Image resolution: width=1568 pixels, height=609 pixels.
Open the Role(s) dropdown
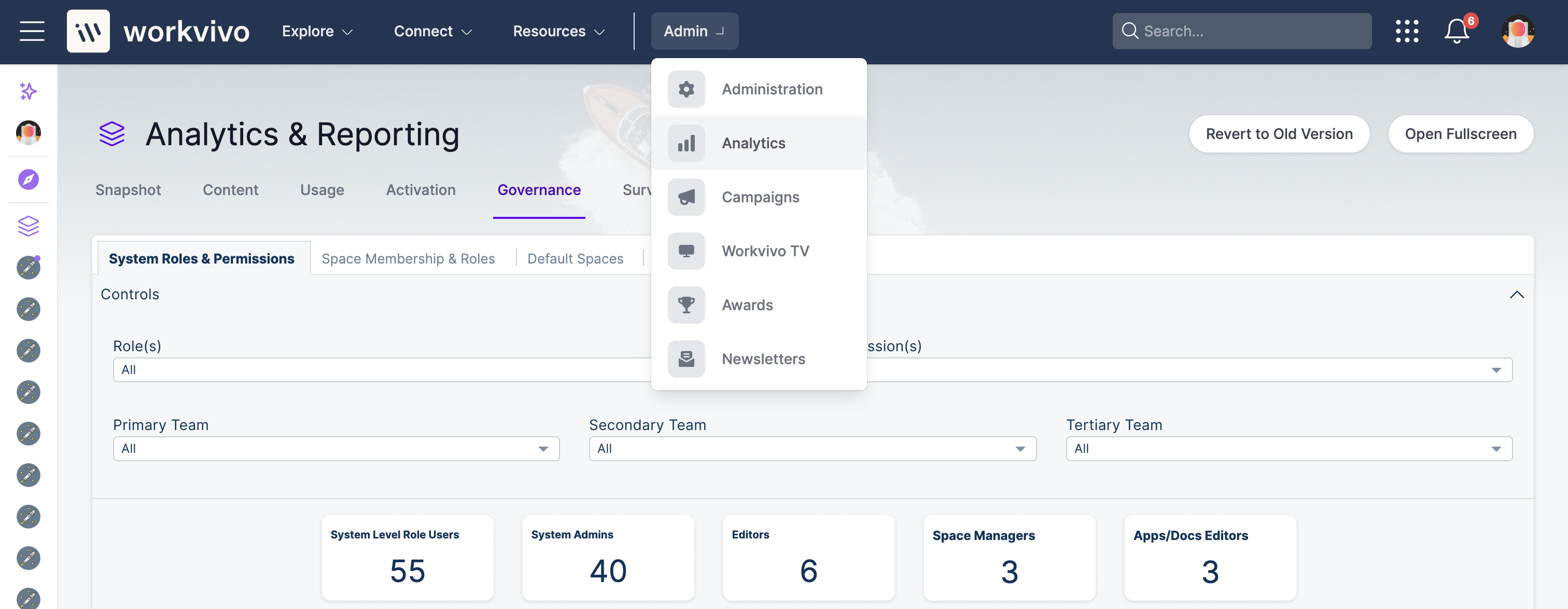click(382, 370)
